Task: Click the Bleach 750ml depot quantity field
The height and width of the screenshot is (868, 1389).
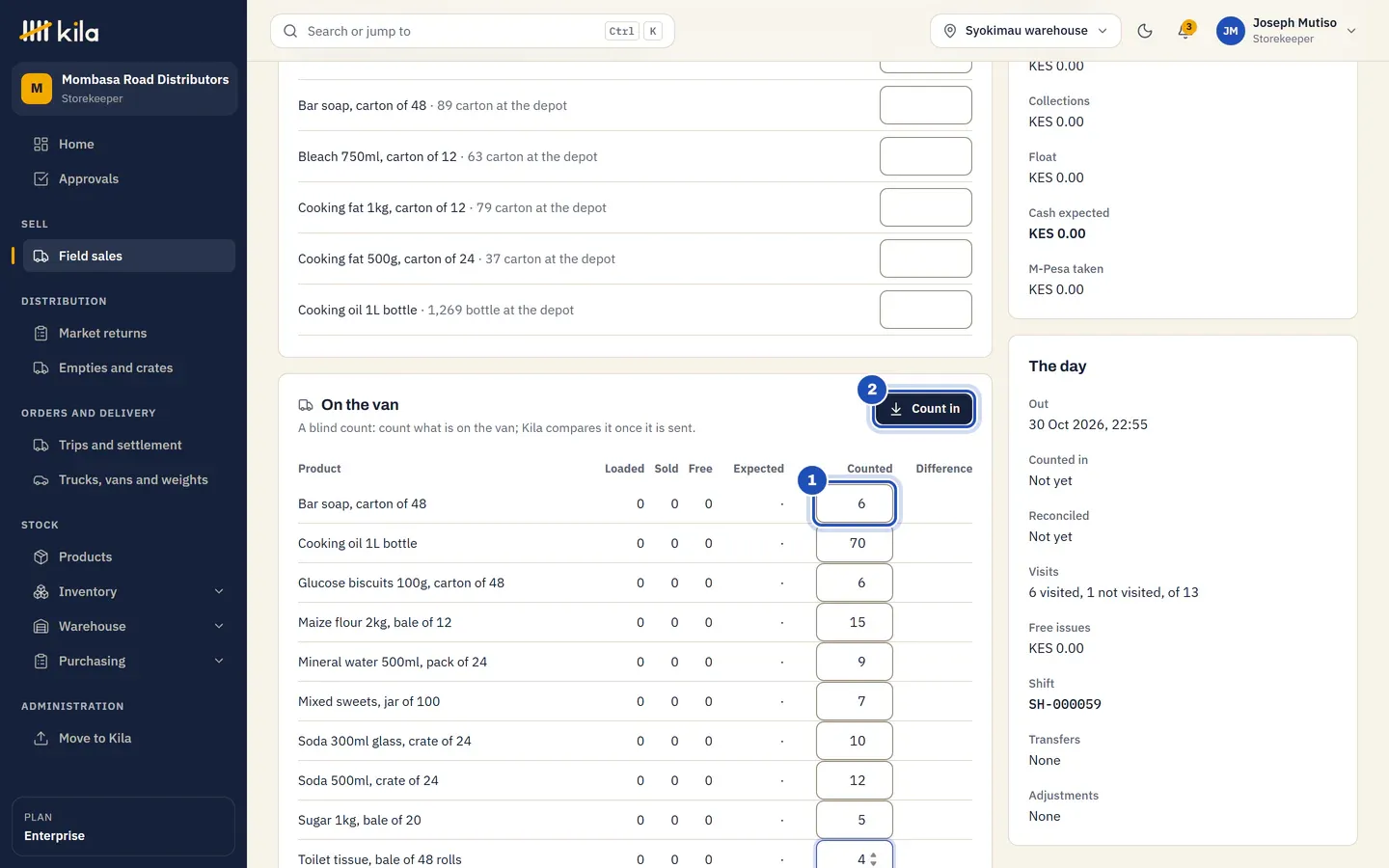Action: pyautogui.click(x=926, y=156)
